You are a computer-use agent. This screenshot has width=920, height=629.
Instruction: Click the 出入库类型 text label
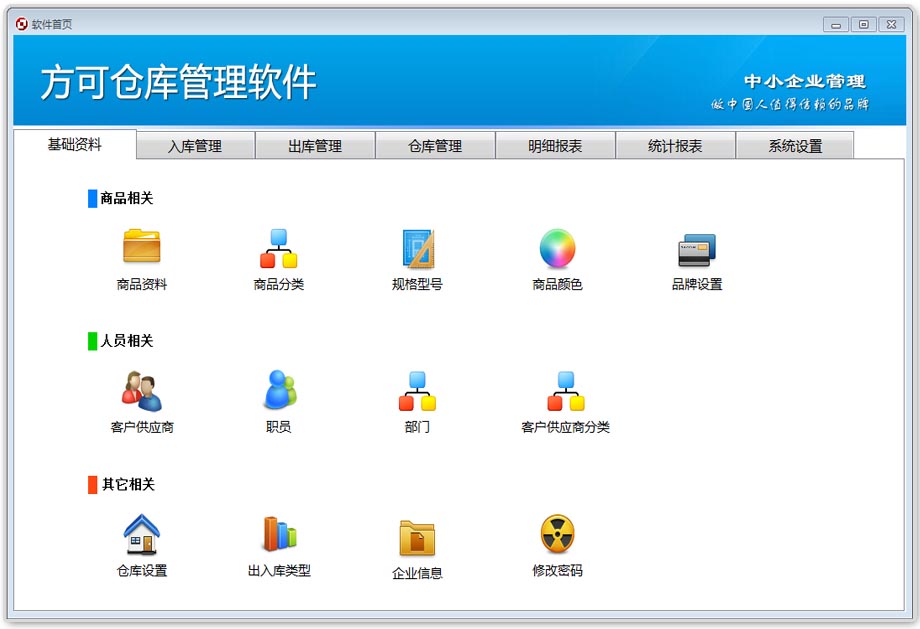tap(279, 570)
